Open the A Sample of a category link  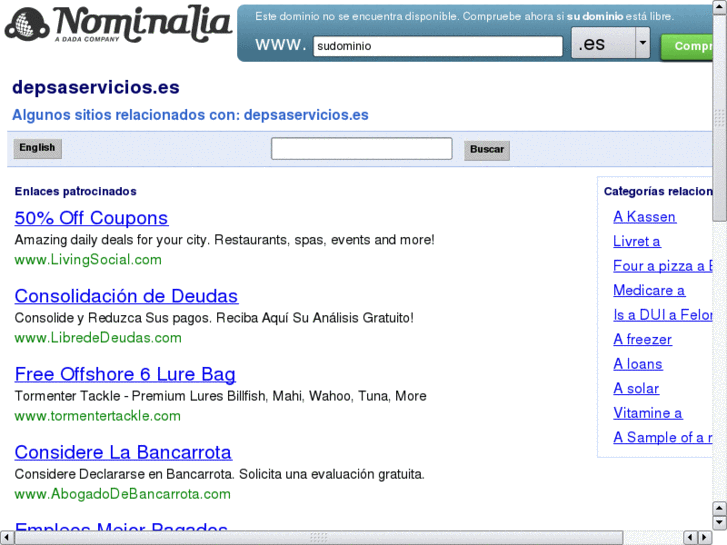[x=663, y=437]
